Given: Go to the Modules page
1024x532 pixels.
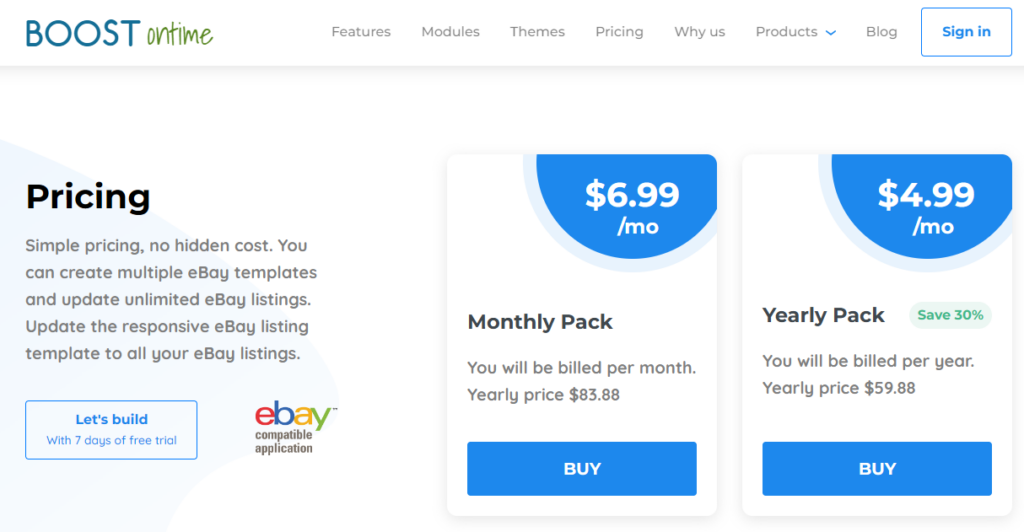Looking at the screenshot, I should click(x=450, y=32).
